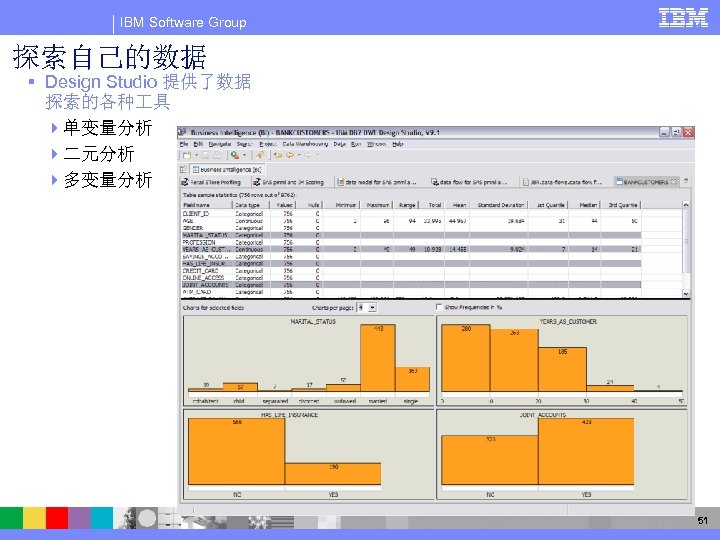
Task: Sort by the 3rd Quartile column header
Action: click(621, 205)
